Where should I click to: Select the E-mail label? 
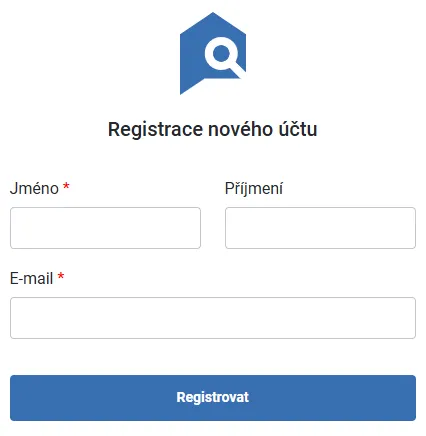click(32, 278)
